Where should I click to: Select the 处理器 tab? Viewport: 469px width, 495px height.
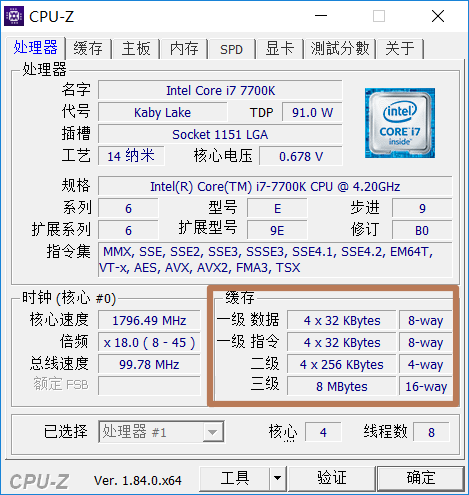click(35, 47)
